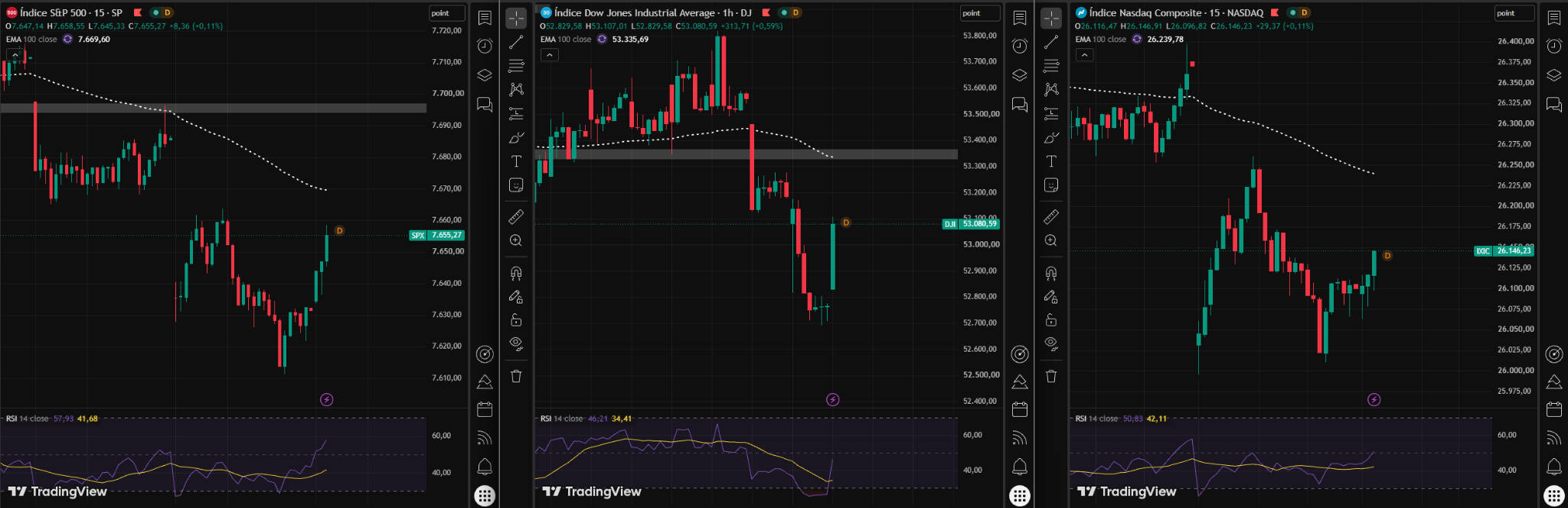Collapse the indicator legend on the Nasdaq chart
This screenshot has width=1568, height=508.
[1084, 55]
